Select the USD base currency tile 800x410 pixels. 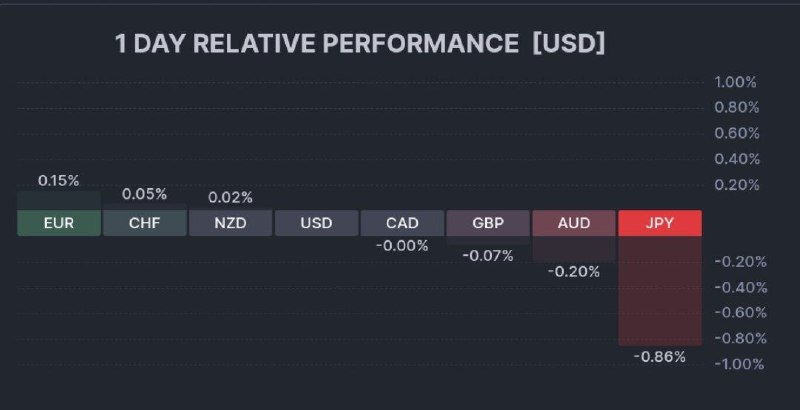pos(316,223)
